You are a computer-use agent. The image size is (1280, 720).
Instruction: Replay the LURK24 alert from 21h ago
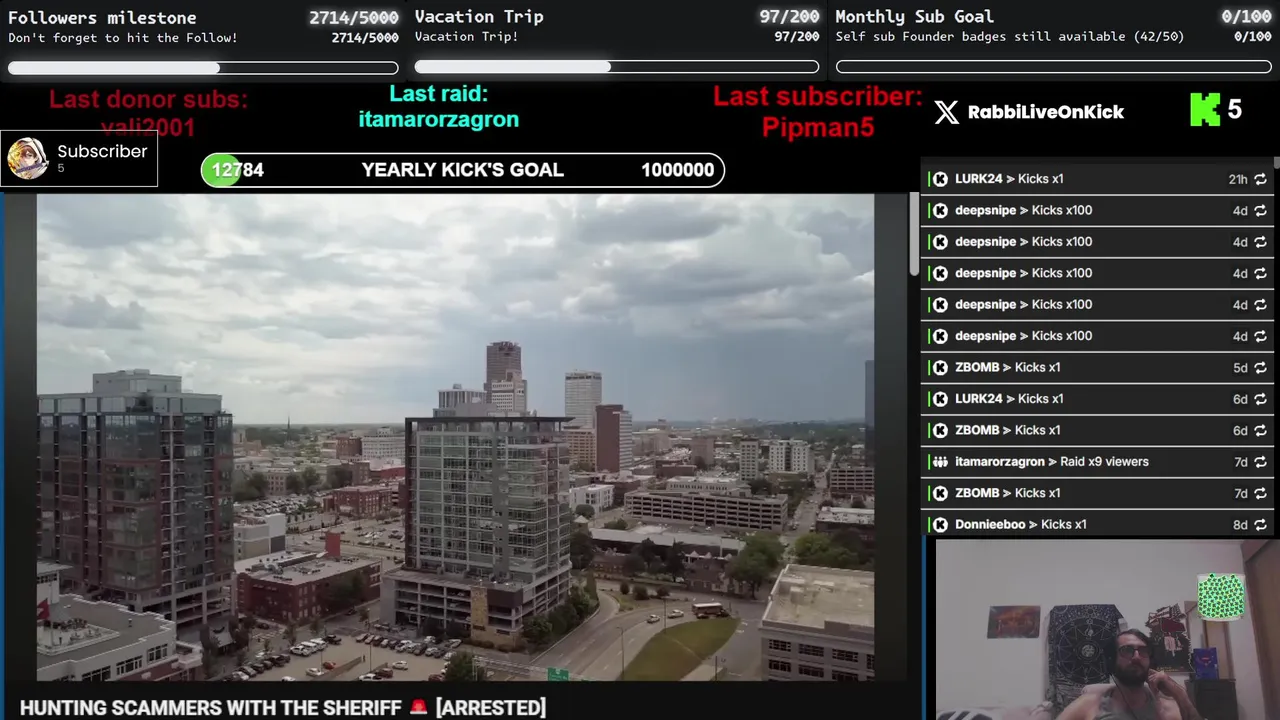pyautogui.click(x=1260, y=179)
